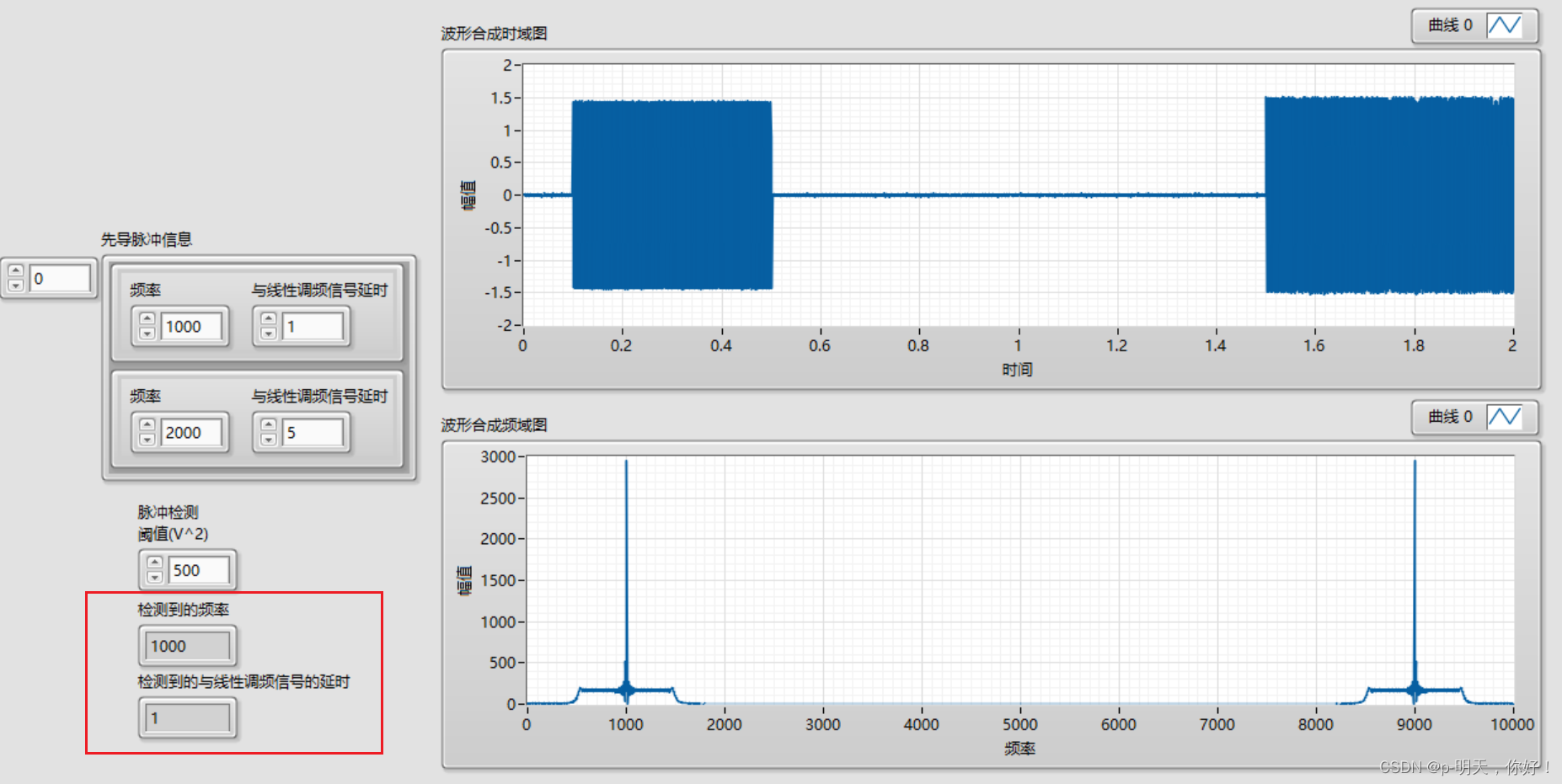The width and height of the screenshot is (1562, 784).
Task: Decrement the delay value 1 in first element
Action: [x=269, y=333]
